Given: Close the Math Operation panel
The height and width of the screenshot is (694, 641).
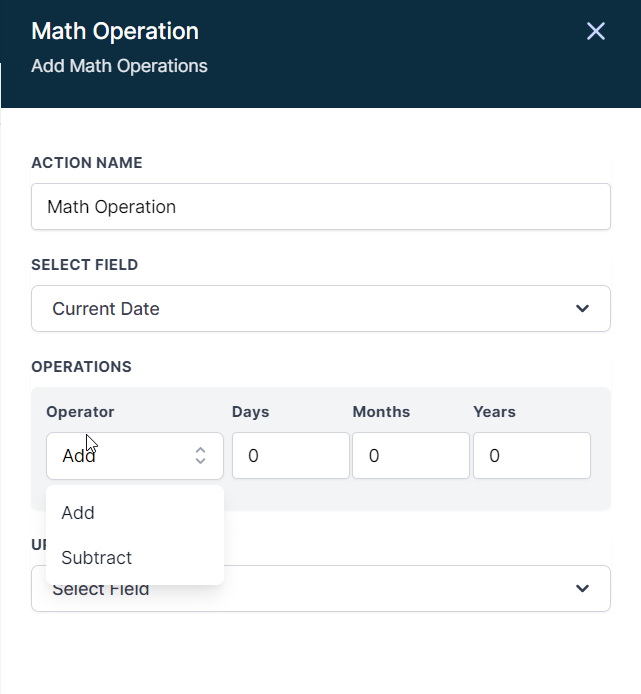Looking at the screenshot, I should click(x=596, y=31).
